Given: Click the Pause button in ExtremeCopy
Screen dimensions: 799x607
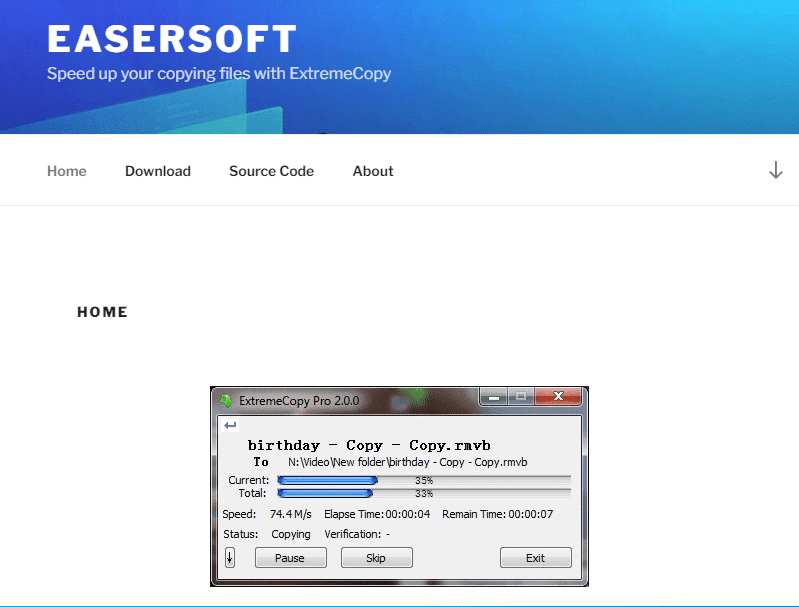Looking at the screenshot, I should pos(290,558).
